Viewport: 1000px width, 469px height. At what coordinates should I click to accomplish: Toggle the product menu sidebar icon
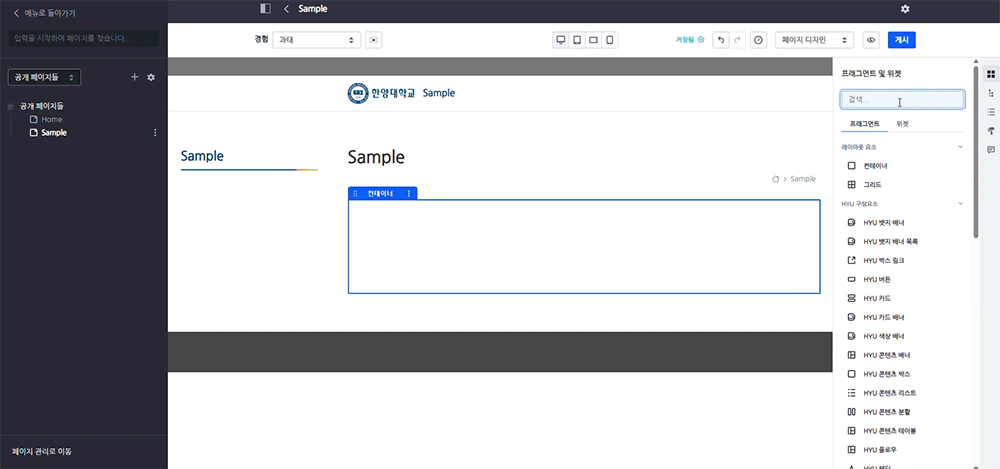pyautogui.click(x=265, y=9)
